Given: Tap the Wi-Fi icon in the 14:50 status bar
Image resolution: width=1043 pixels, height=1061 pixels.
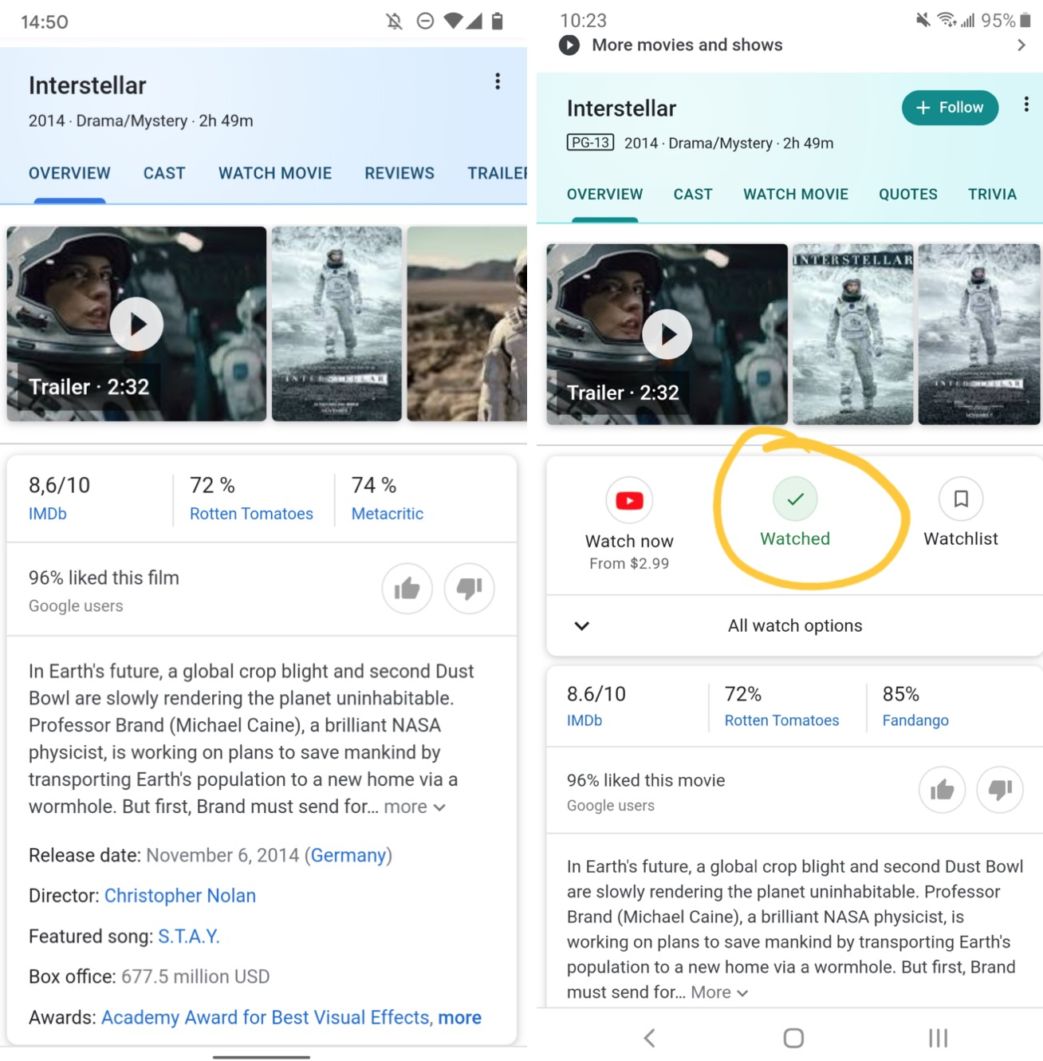Looking at the screenshot, I should 453,21.
